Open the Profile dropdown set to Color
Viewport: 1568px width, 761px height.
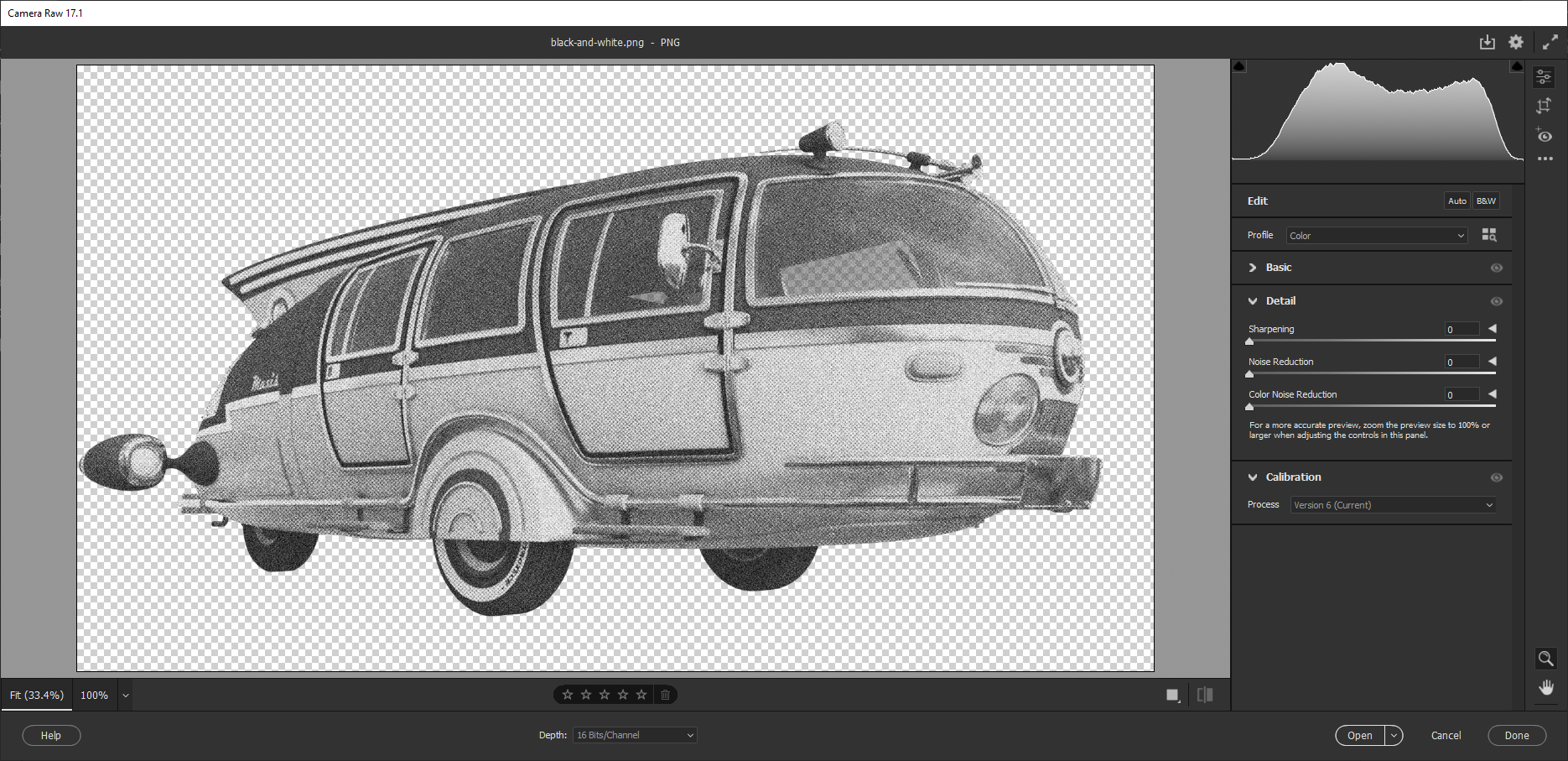click(1376, 235)
